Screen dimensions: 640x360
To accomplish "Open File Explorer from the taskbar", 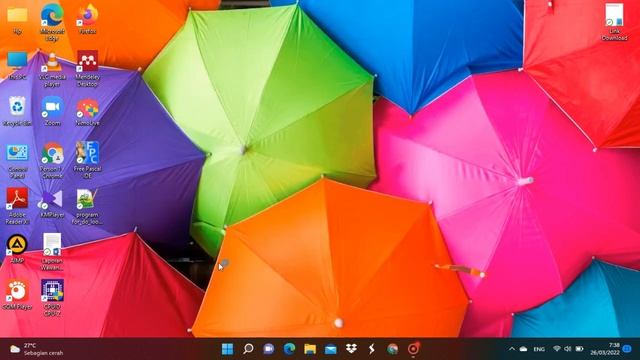I will point(310,349).
